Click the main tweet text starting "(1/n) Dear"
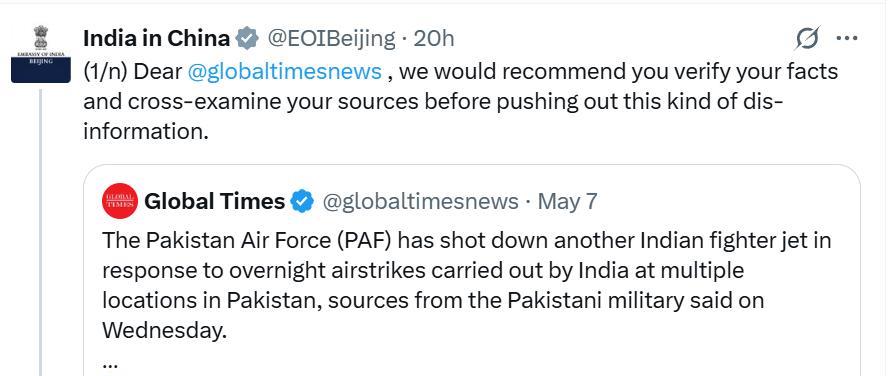 click(460, 102)
